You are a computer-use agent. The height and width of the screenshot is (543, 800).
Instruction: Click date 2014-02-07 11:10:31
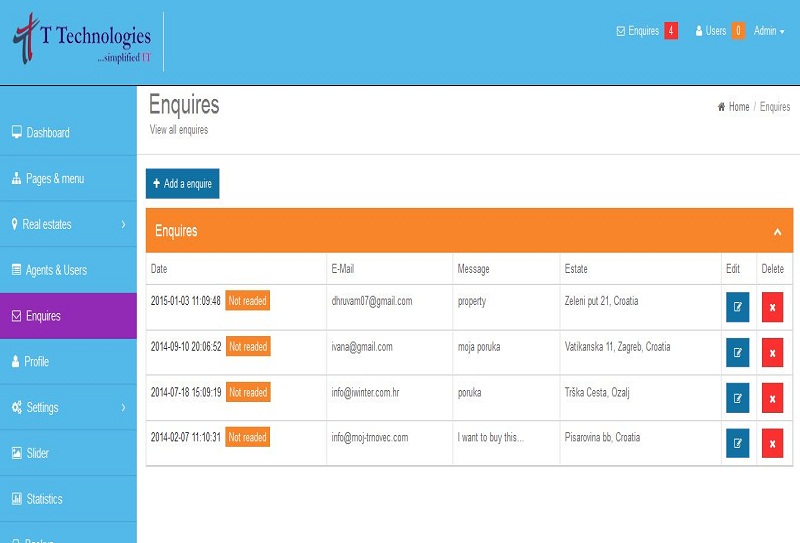(186, 437)
